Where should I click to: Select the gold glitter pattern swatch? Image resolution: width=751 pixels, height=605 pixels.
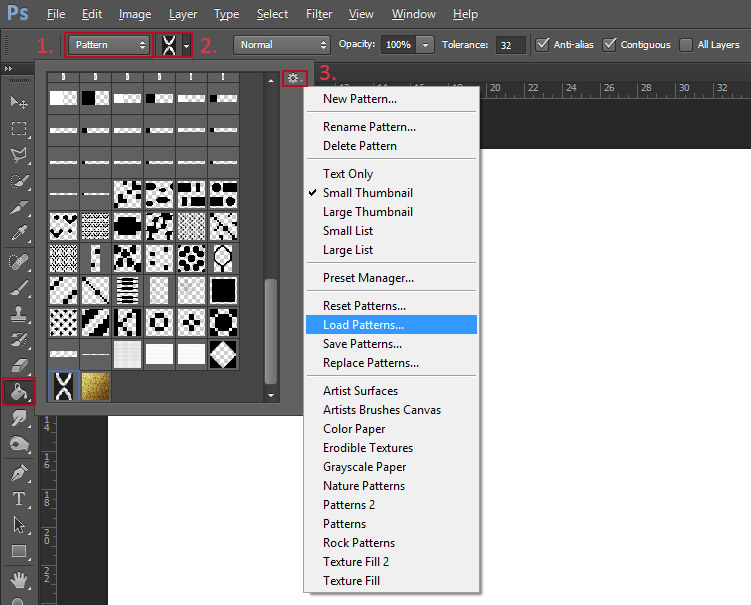(x=96, y=386)
